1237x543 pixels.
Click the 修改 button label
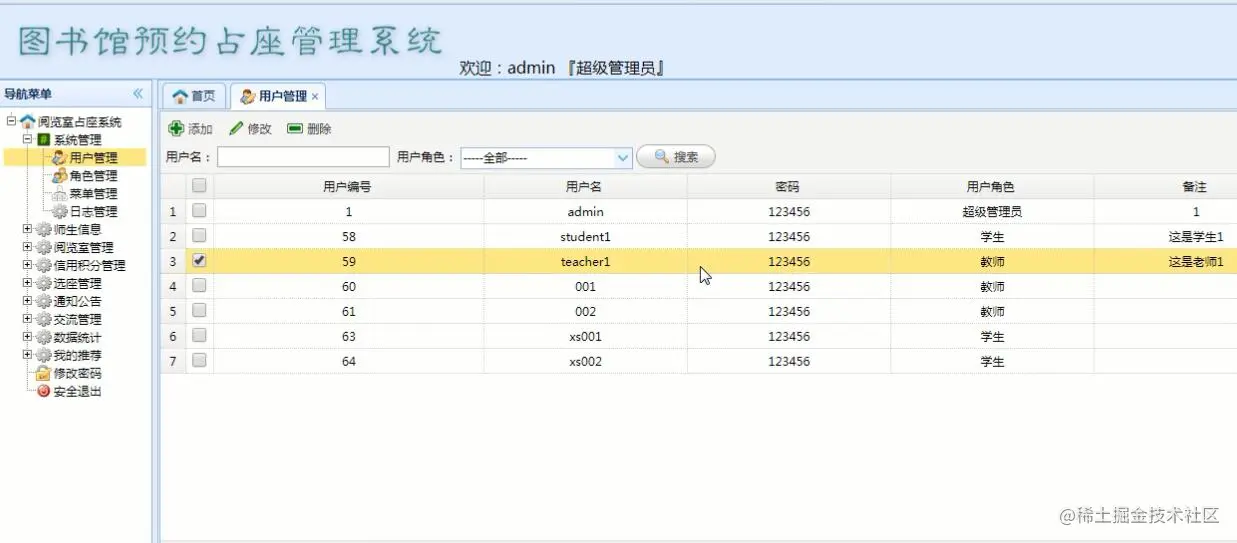pos(259,129)
